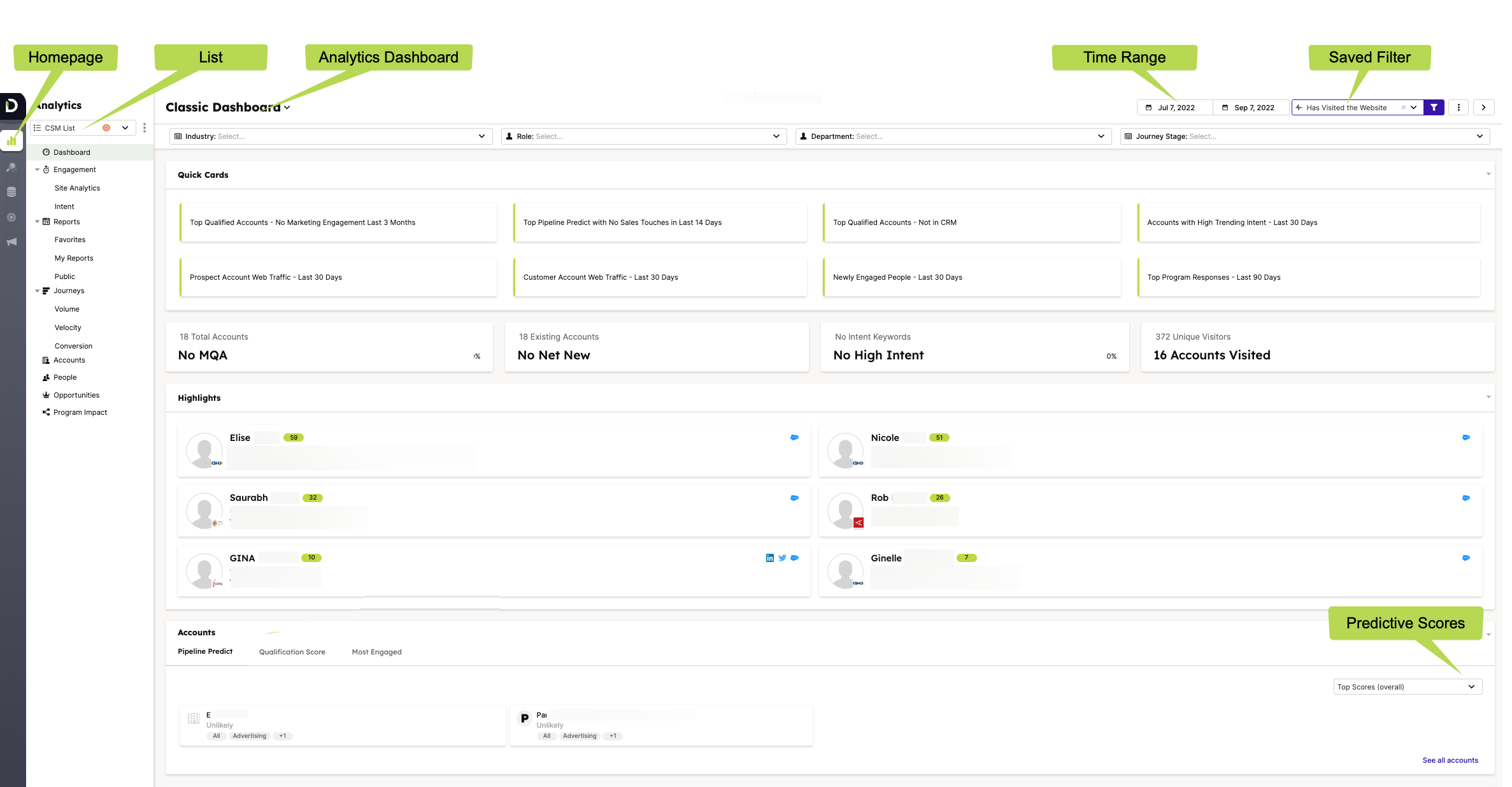The height and width of the screenshot is (787, 1512).
Task: Apply filters using the purple funnel icon
Action: point(1433,107)
